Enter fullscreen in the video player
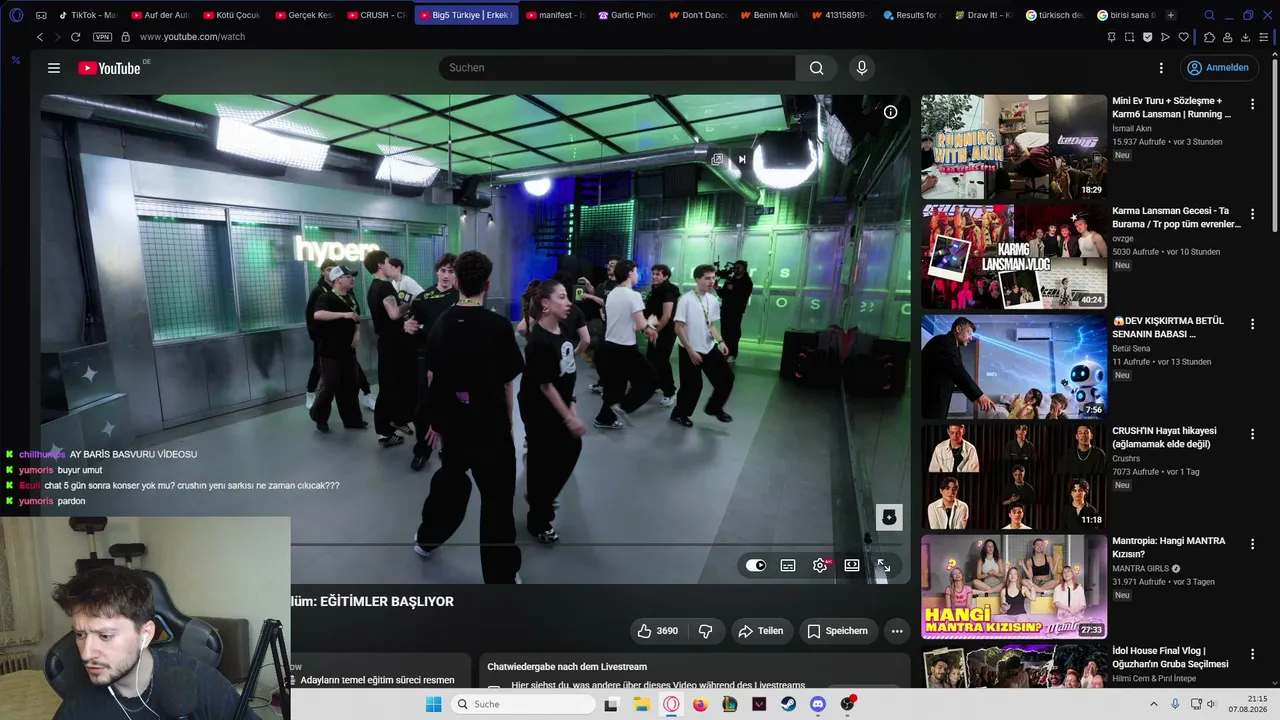The height and width of the screenshot is (720, 1280). pyautogui.click(x=884, y=565)
